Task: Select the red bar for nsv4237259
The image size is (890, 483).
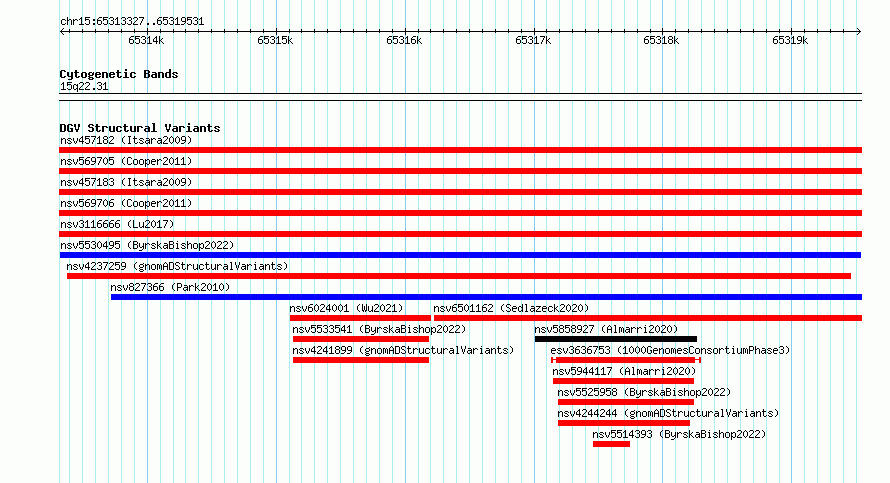Action: pos(459,276)
